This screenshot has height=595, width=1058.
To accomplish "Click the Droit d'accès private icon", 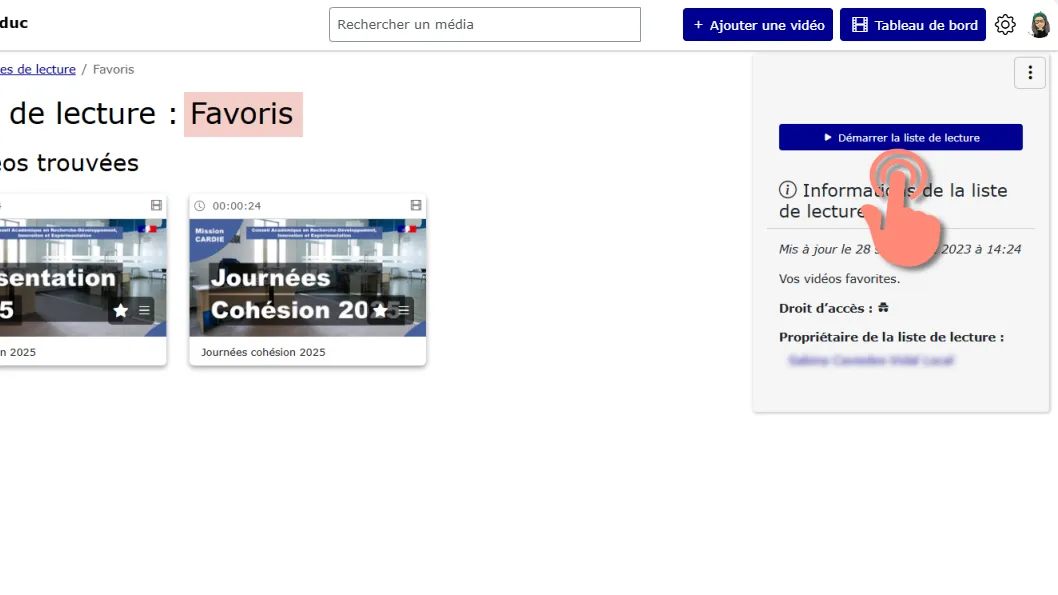I will [883, 308].
